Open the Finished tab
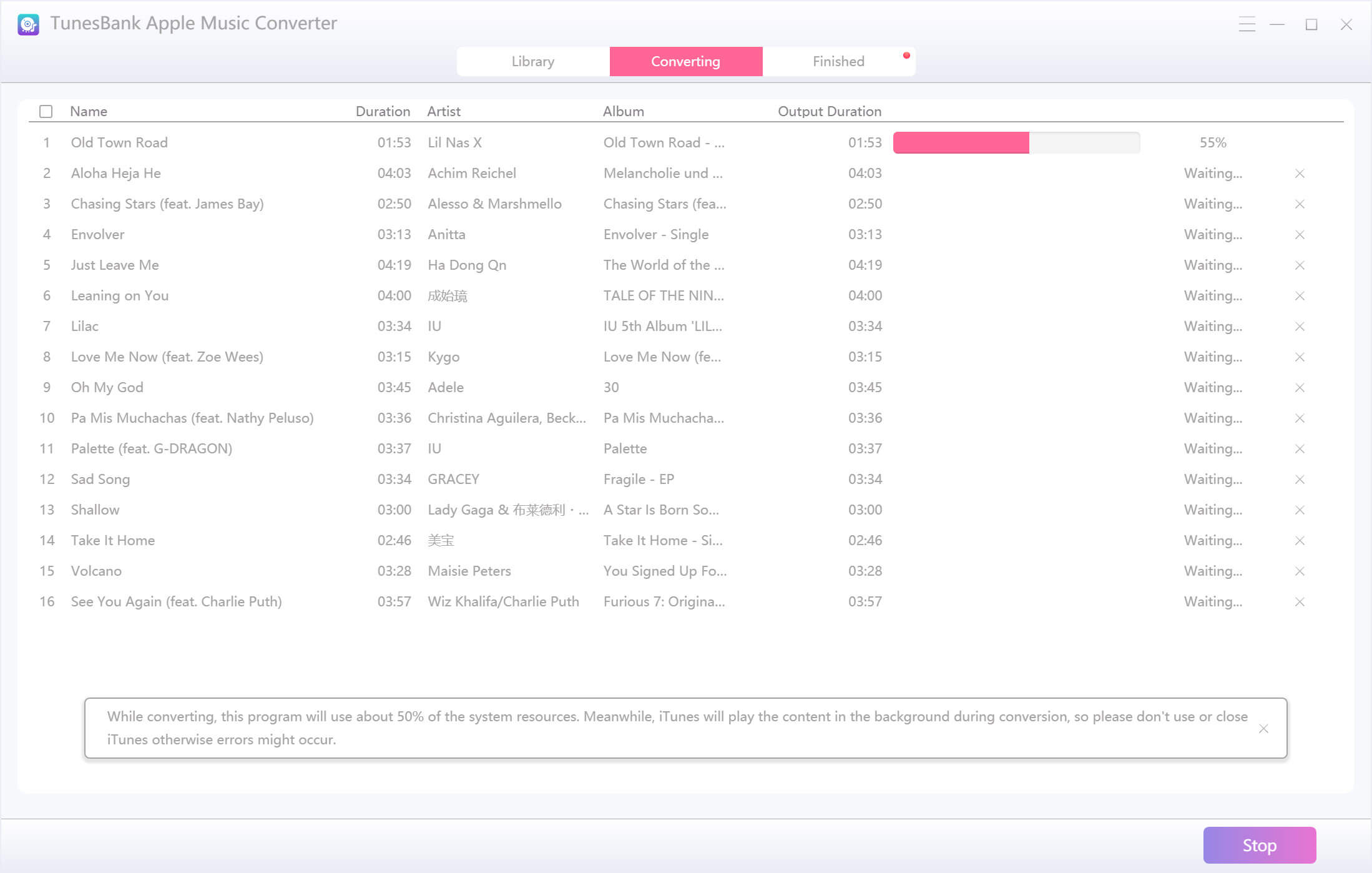The height and width of the screenshot is (873, 1372). 839,61
